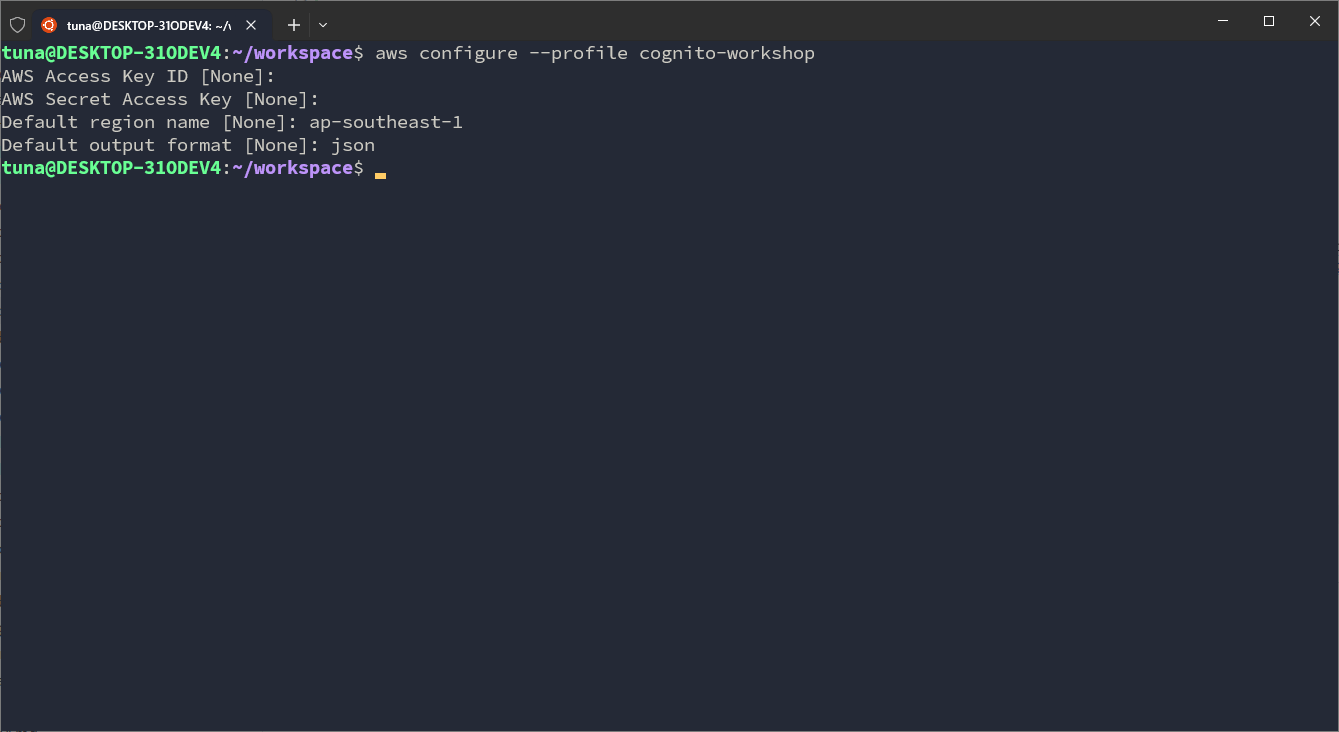The image size is (1339, 732).
Task: Click the shield icon in the title bar
Action: click(x=17, y=25)
